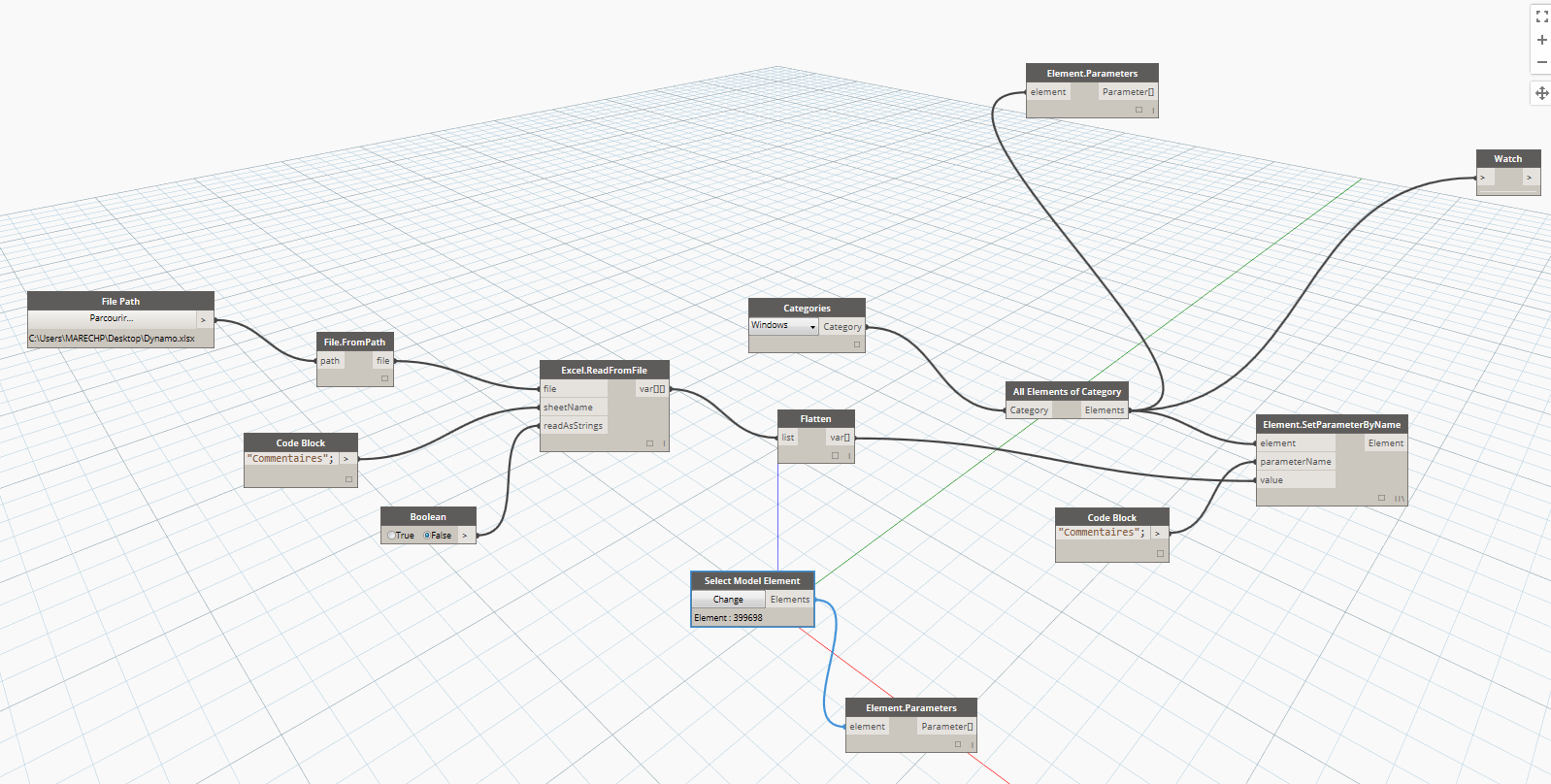Select the False radio button

[427, 536]
